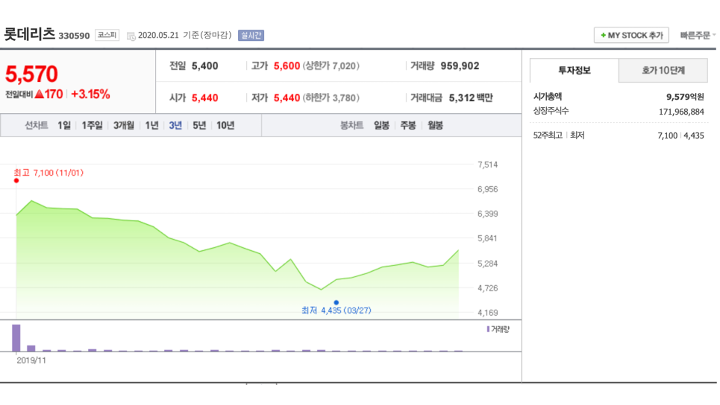The height and width of the screenshot is (405, 720).
Task: Select the 1주일 line chart period
Action: click(92, 125)
